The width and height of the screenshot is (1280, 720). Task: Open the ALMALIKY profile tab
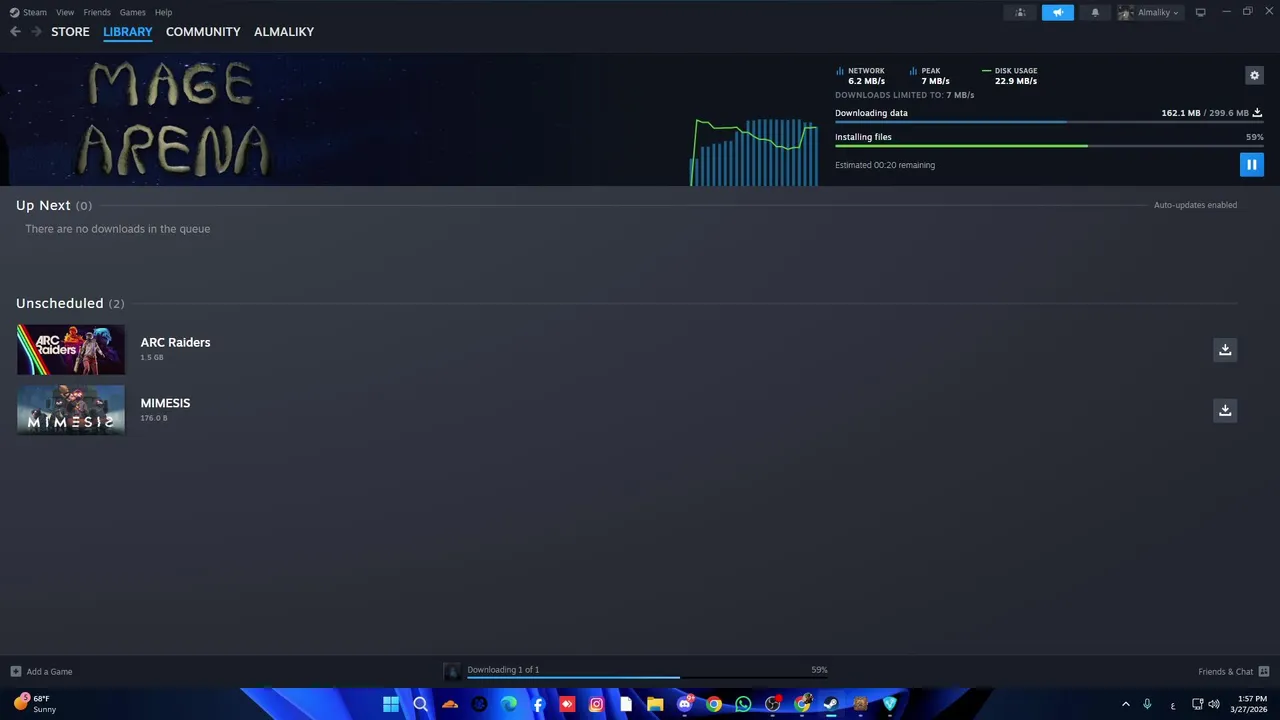tap(284, 32)
